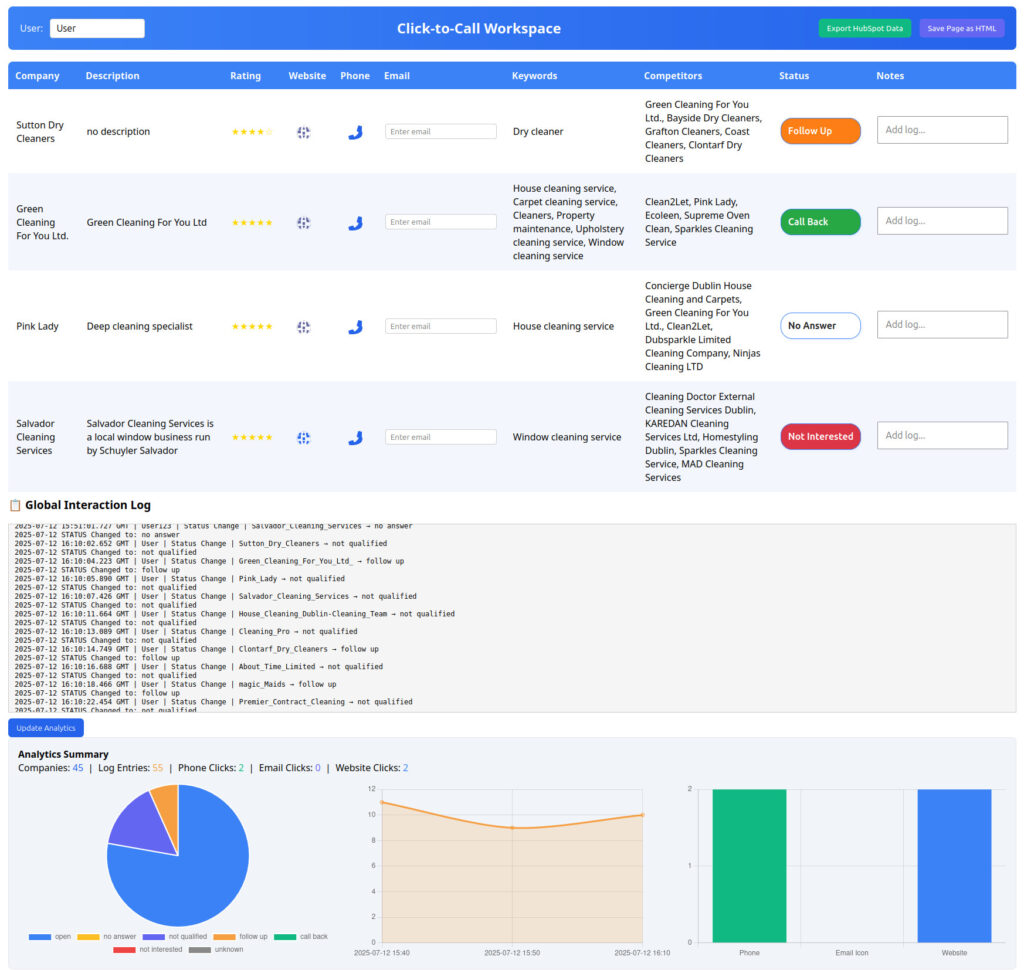Click the star rating for Sutton Dry Cleaners
The image size is (1024, 970).
[252, 132]
